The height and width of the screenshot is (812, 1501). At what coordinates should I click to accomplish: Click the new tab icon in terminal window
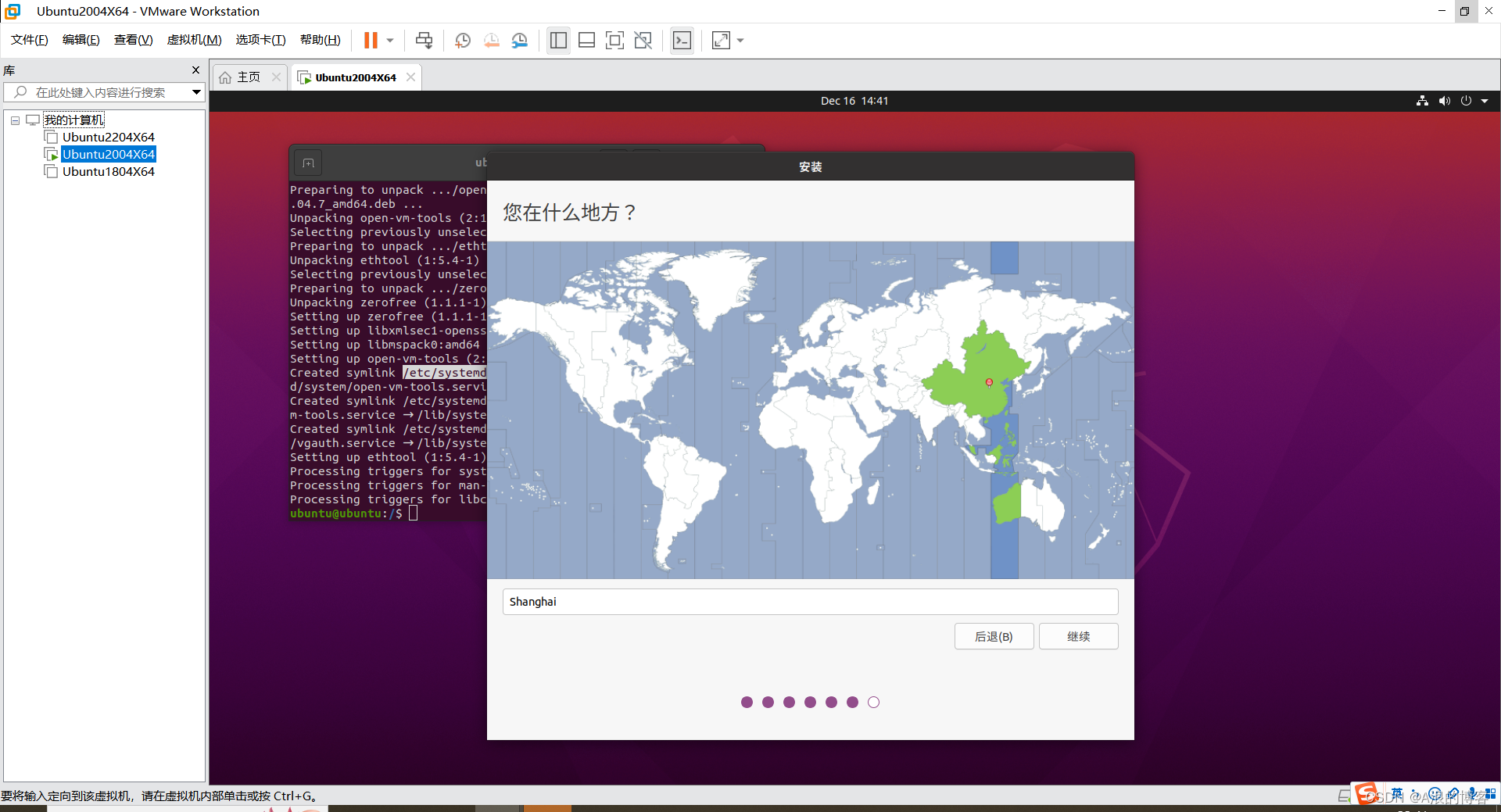coord(308,163)
